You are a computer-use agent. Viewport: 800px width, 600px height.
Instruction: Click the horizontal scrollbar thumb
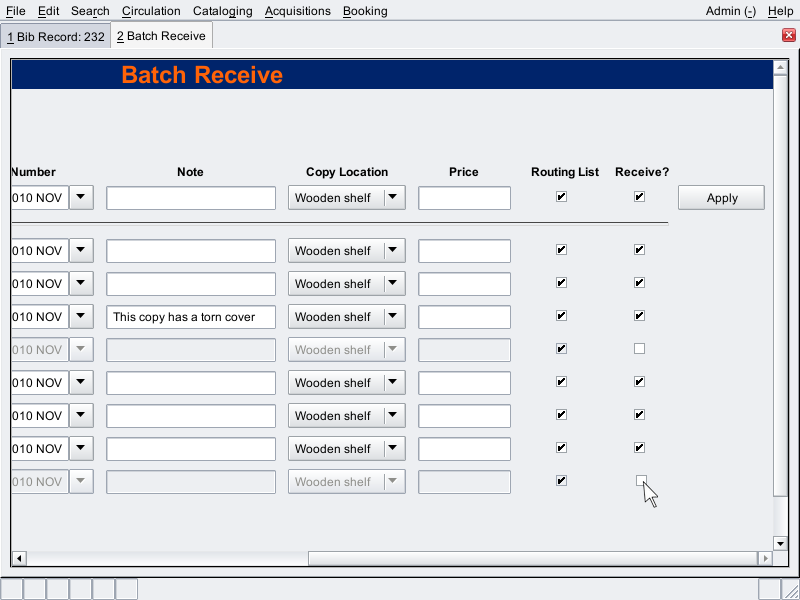530,558
